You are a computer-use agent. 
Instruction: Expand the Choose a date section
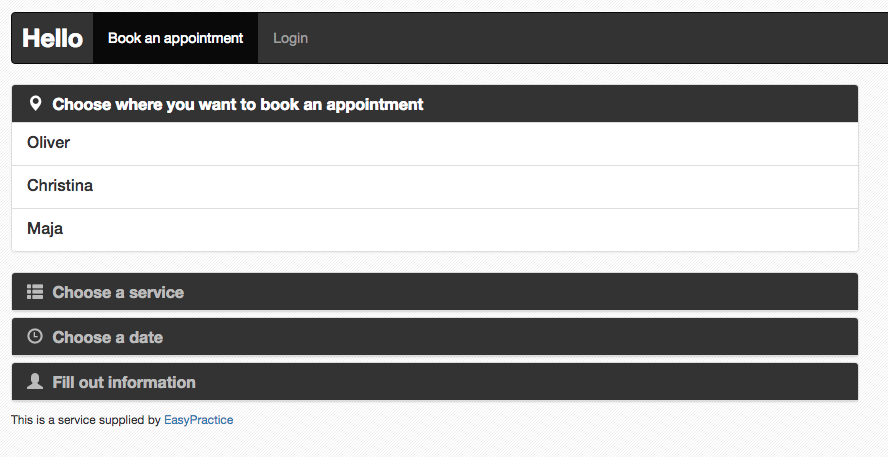pyautogui.click(x=435, y=336)
